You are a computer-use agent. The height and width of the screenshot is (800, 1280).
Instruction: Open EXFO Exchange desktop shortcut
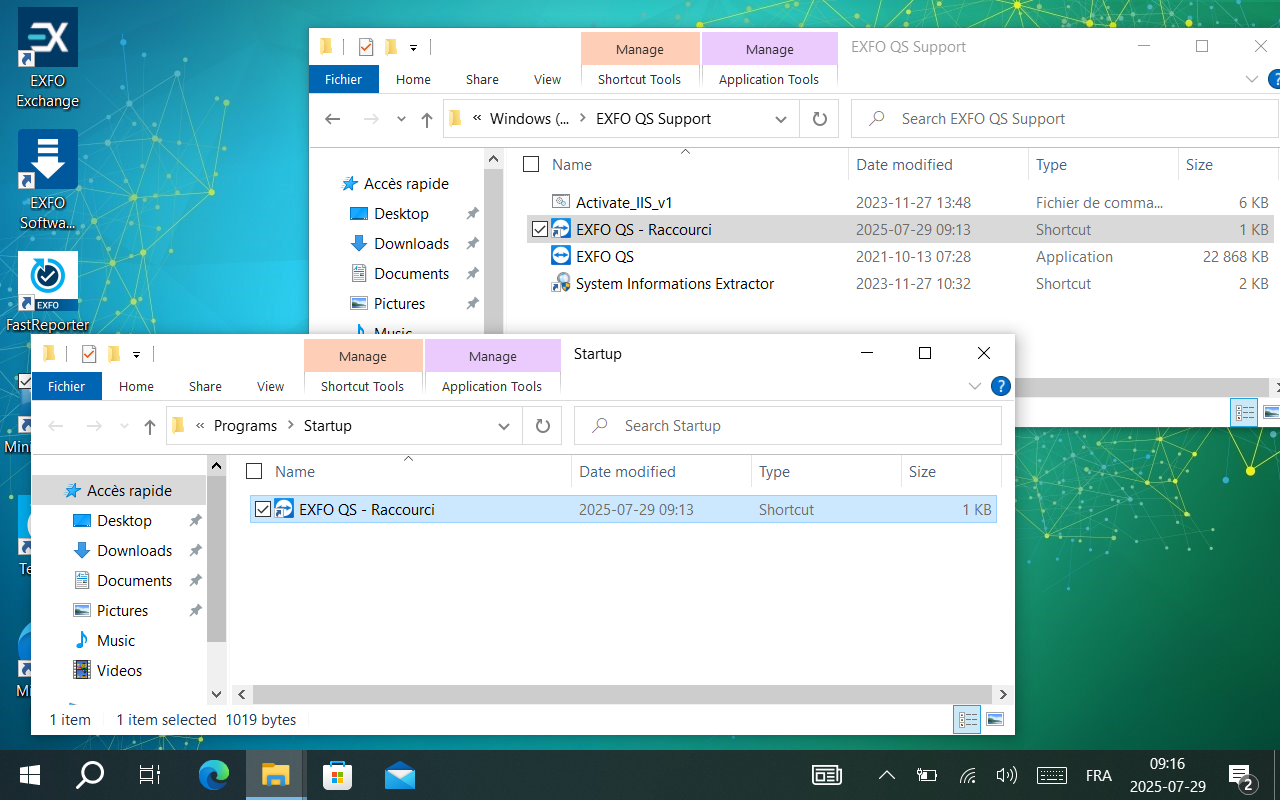48,58
